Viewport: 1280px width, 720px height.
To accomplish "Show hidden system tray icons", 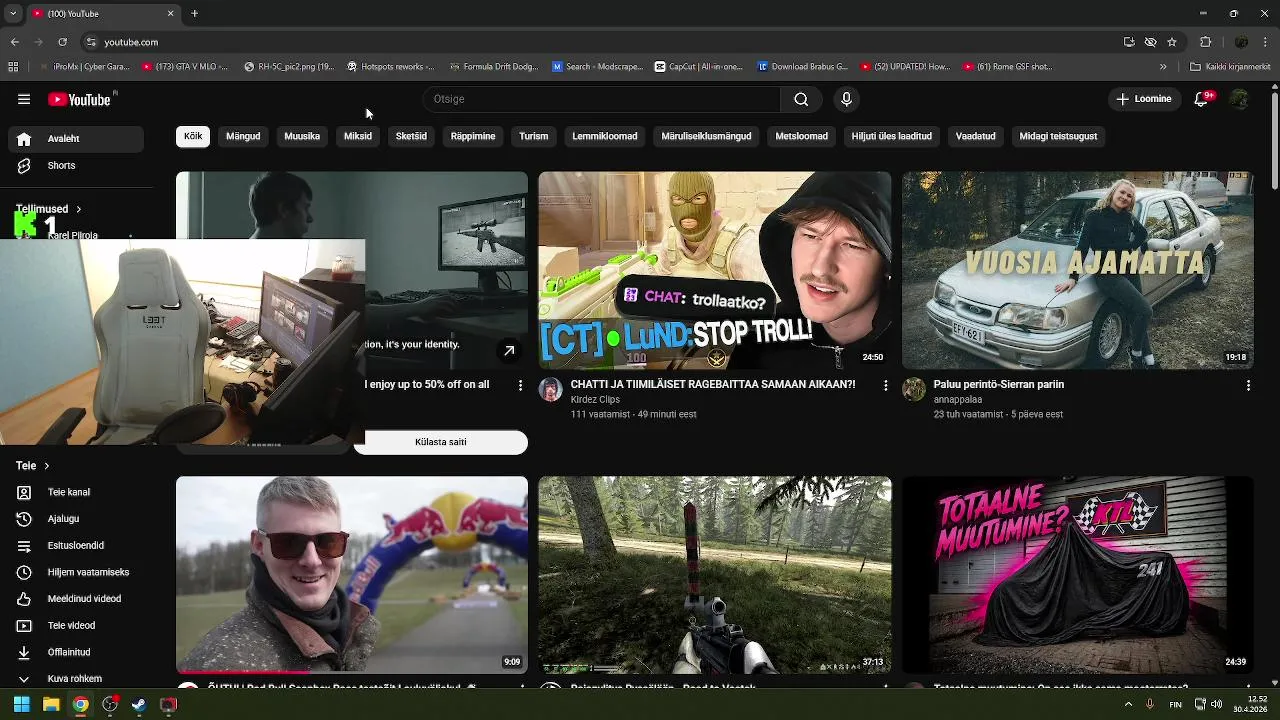I will pos(1129,704).
